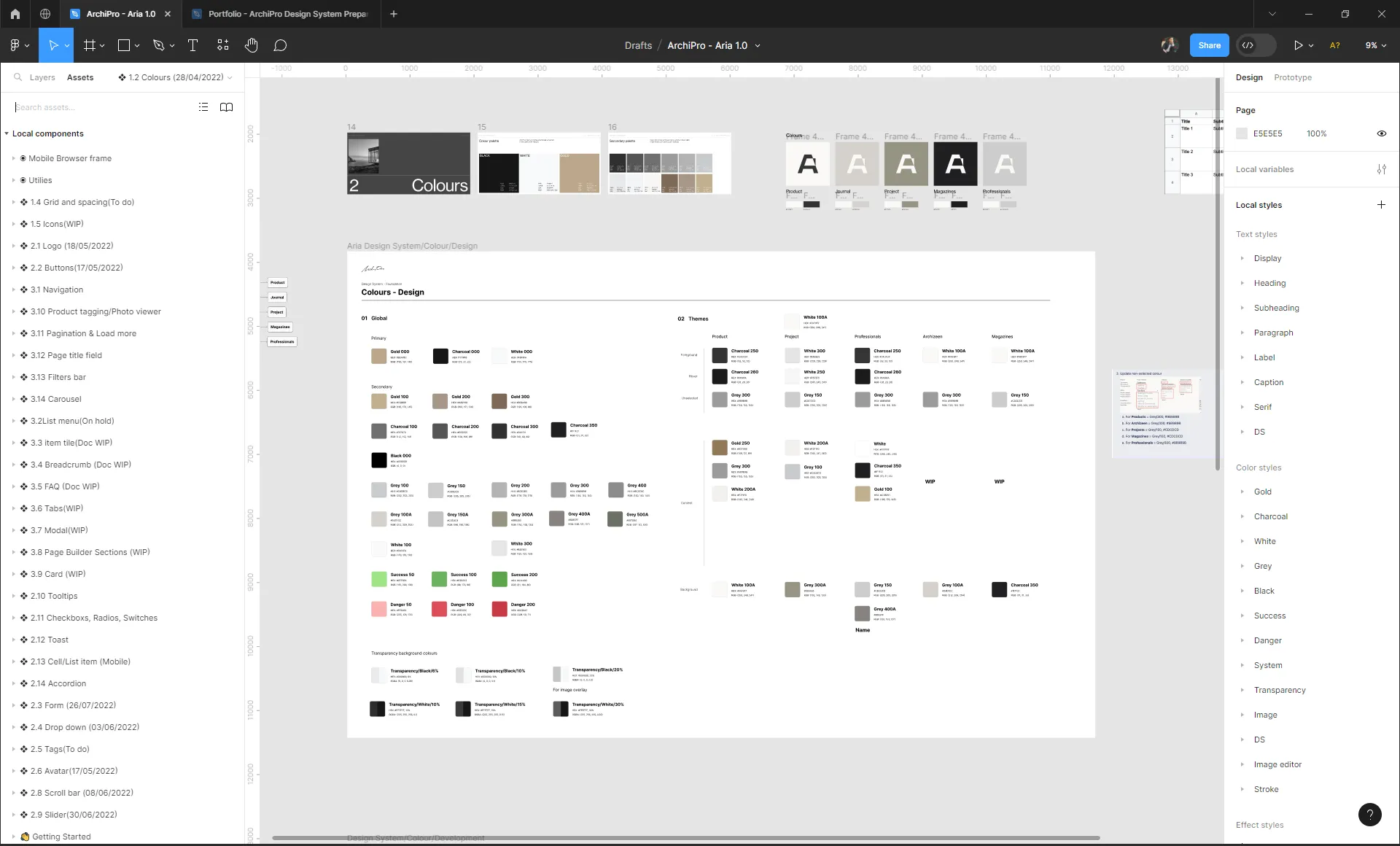Open the shape tools dropdown
Image resolution: width=1400 pixels, height=846 pixels.
pyautogui.click(x=136, y=45)
